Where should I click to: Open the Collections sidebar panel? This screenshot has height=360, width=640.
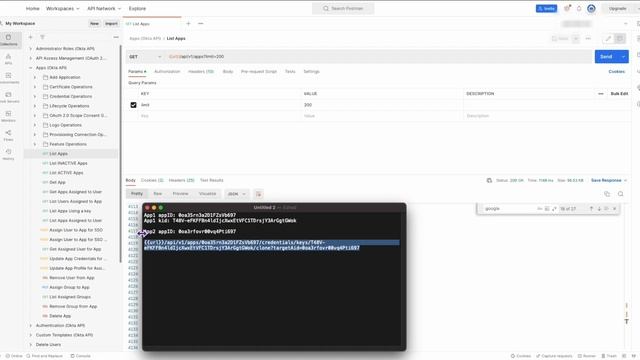[9, 40]
